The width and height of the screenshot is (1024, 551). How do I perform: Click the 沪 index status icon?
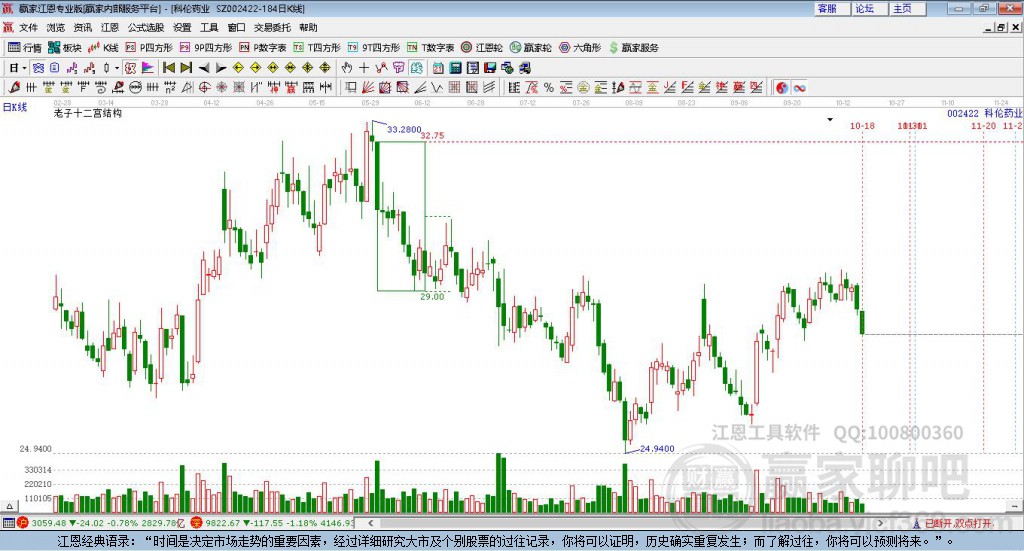click(22, 523)
